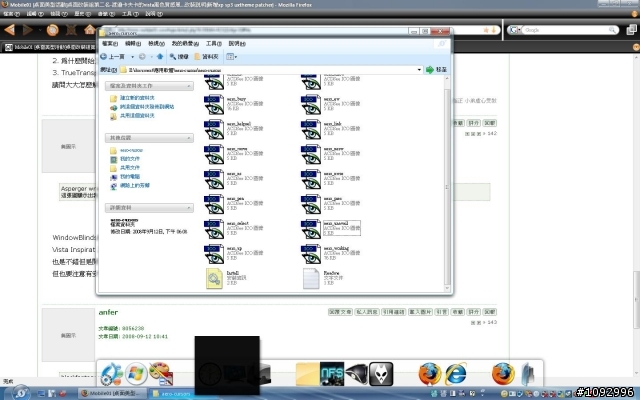Click the 將這個資料夾發佈到網站 link
This screenshot has width=640, height=400.
tap(147, 107)
